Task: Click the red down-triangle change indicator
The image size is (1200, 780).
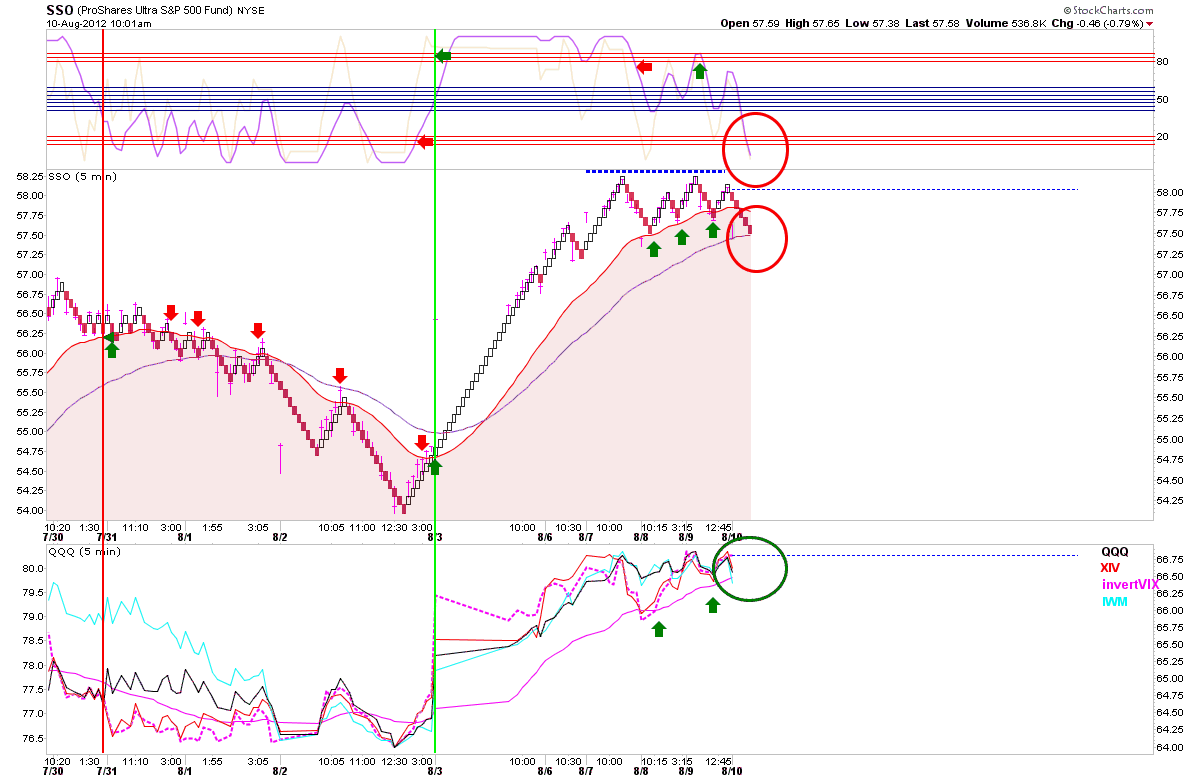Action: click(1150, 24)
